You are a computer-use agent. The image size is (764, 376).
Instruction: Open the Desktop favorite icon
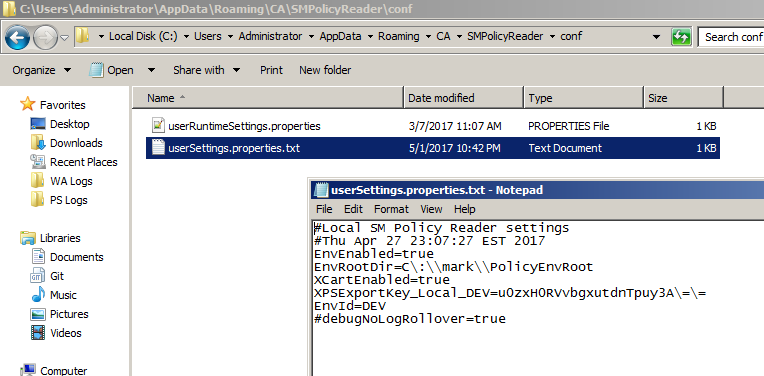pyautogui.click(x=38, y=124)
